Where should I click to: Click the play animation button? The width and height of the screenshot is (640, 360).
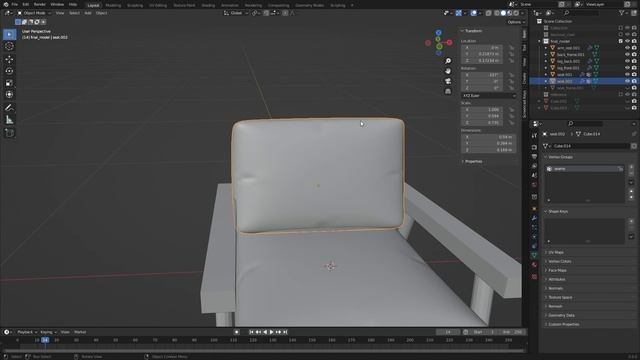click(271, 332)
